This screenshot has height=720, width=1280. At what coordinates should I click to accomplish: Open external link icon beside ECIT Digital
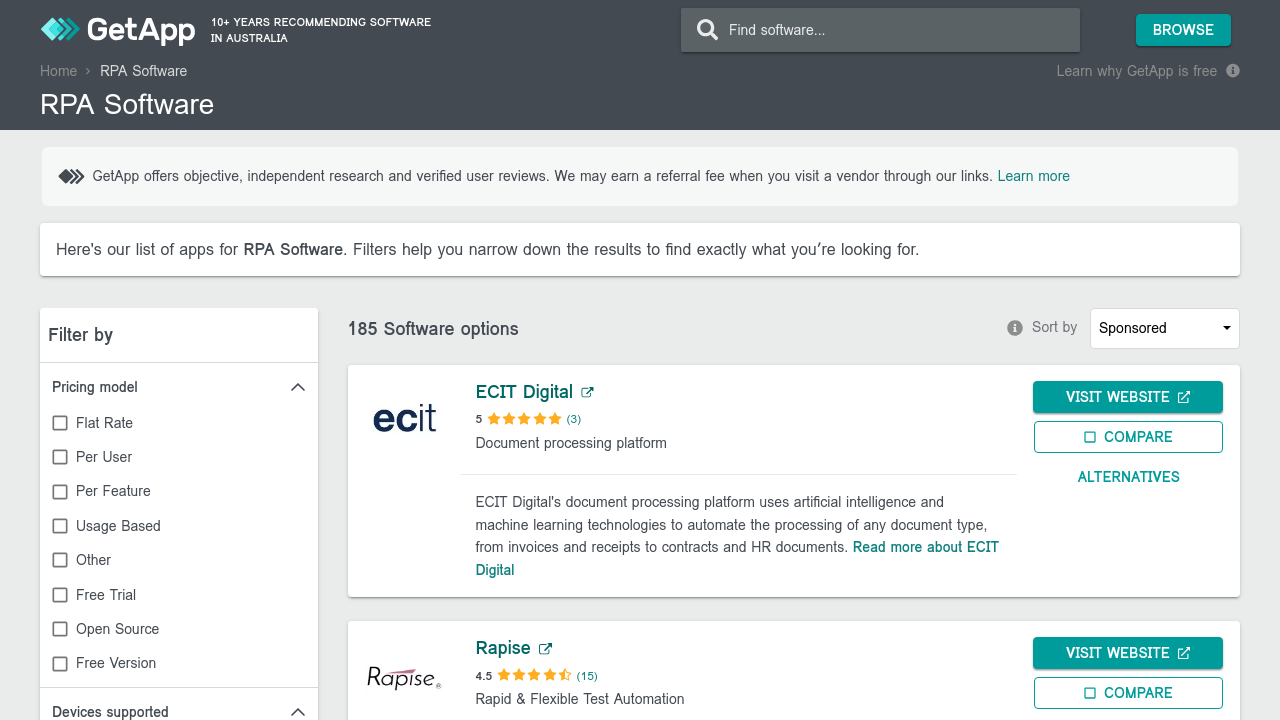(x=587, y=392)
